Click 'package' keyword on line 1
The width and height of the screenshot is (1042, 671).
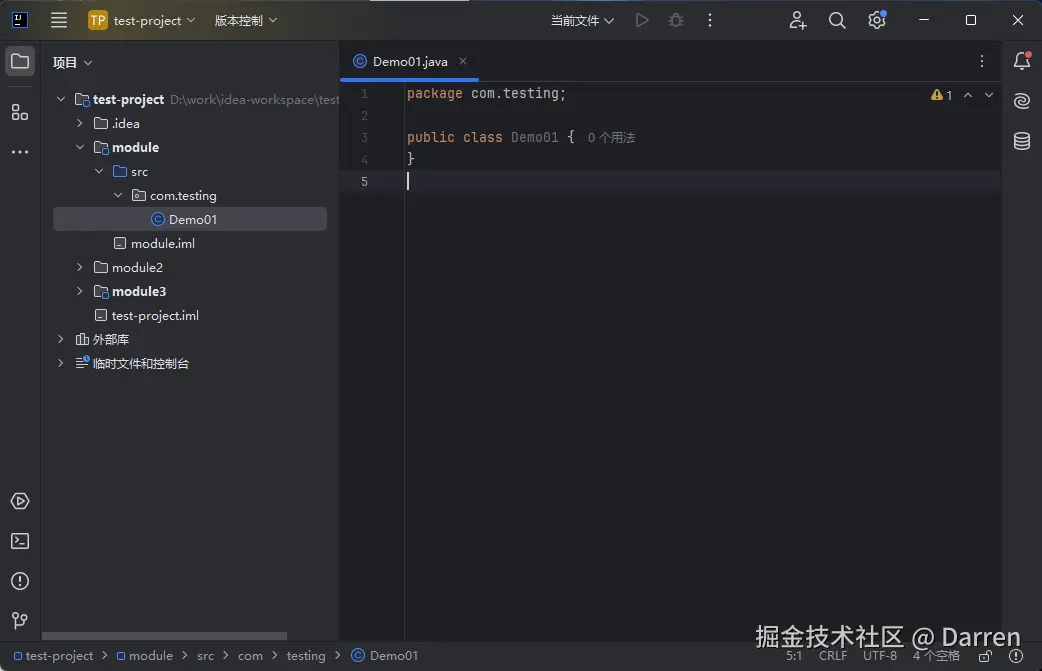(x=435, y=94)
